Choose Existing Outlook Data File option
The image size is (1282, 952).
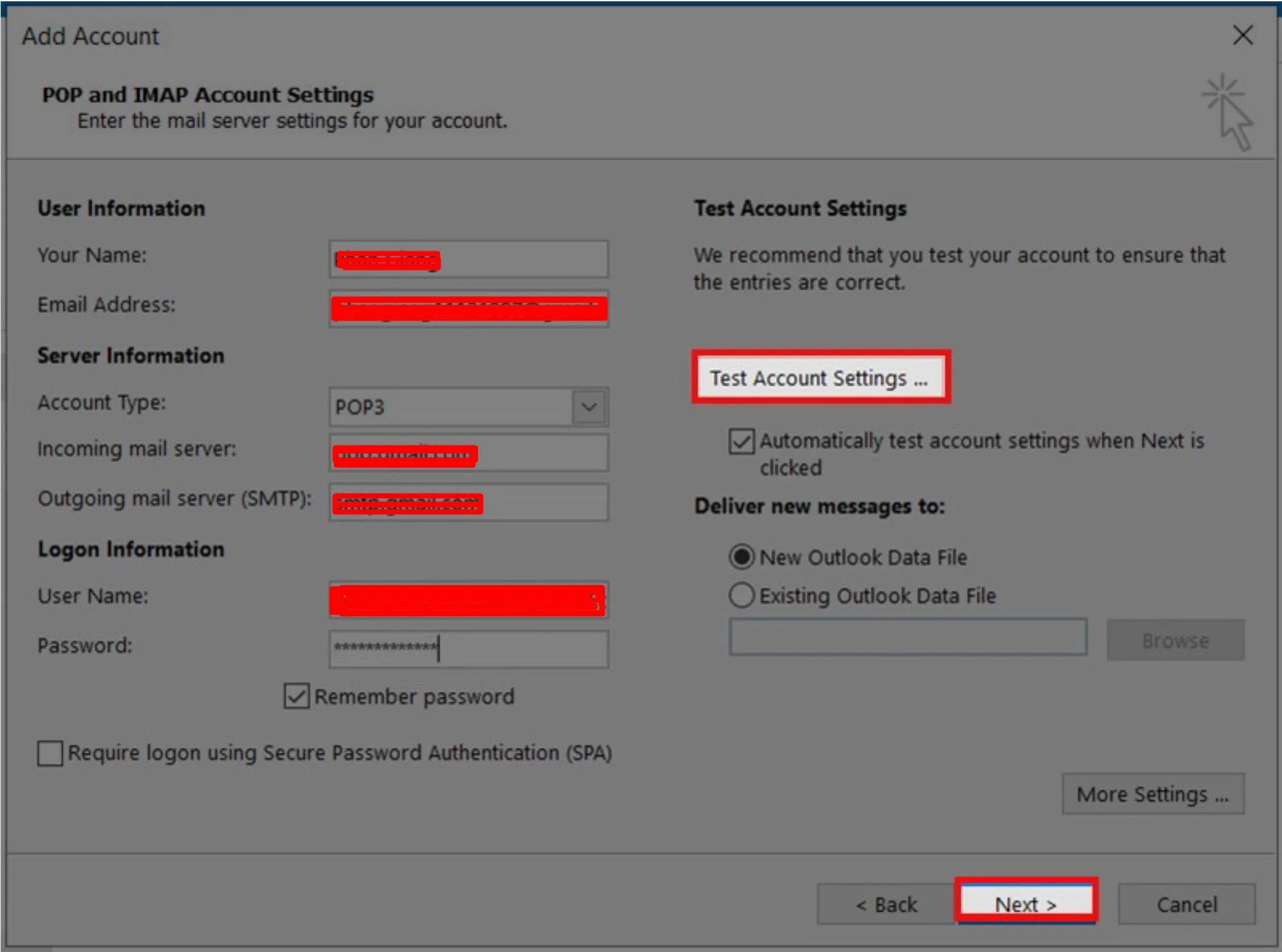coord(741,595)
